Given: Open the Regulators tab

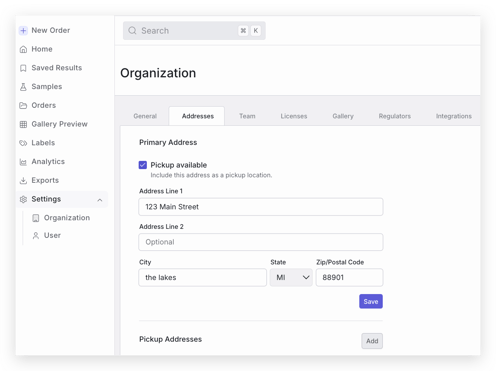Looking at the screenshot, I should (x=395, y=116).
